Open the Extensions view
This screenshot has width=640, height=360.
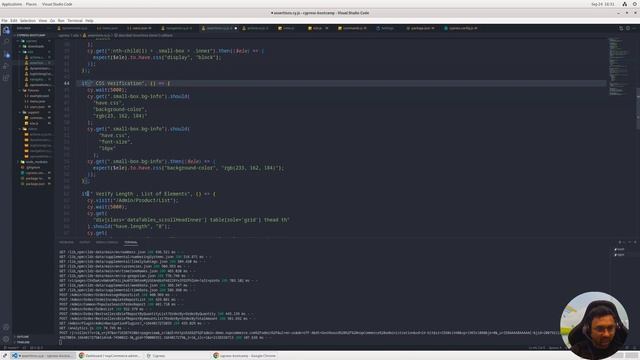6,78
